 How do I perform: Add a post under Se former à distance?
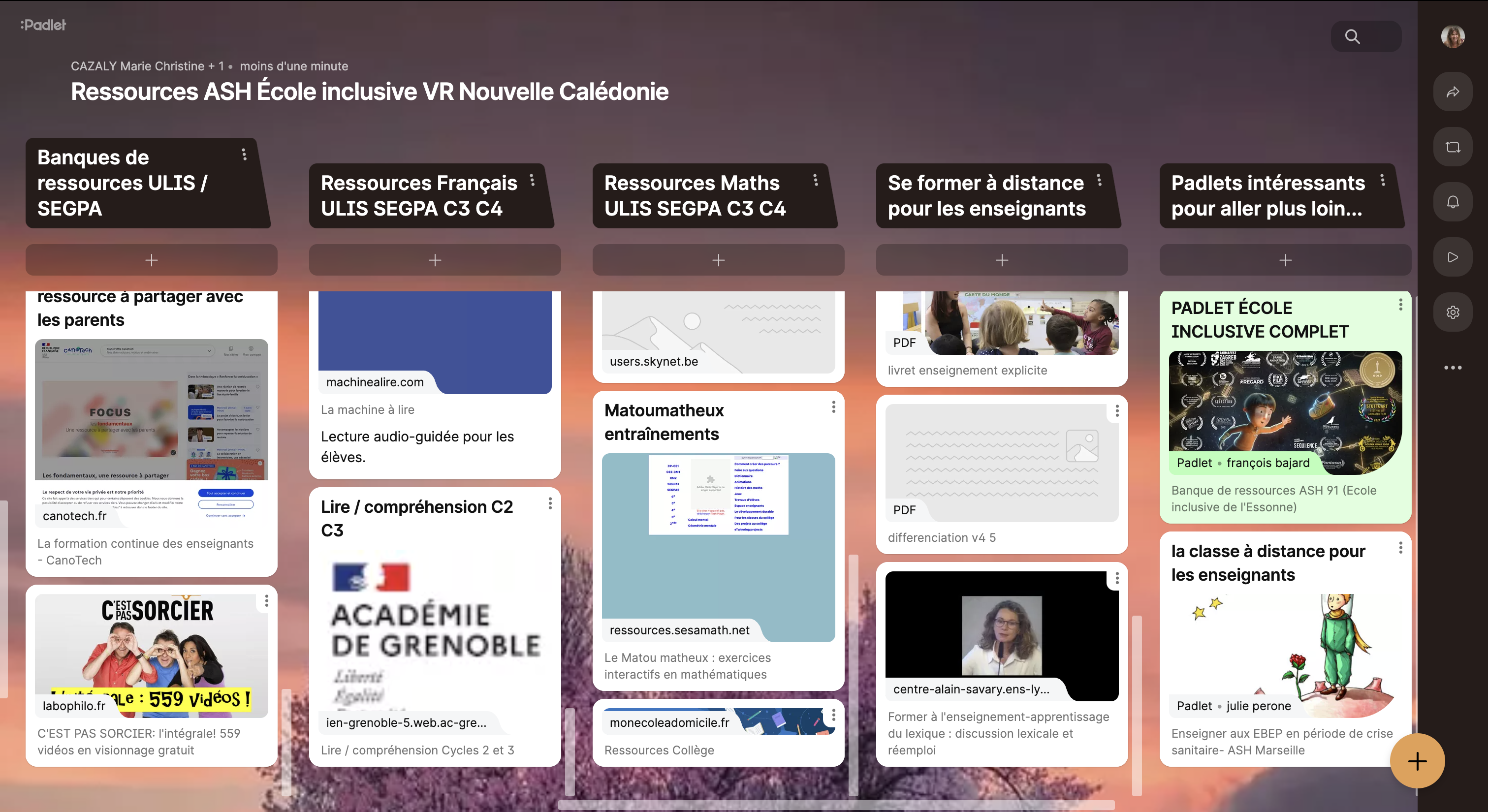tap(1002, 260)
